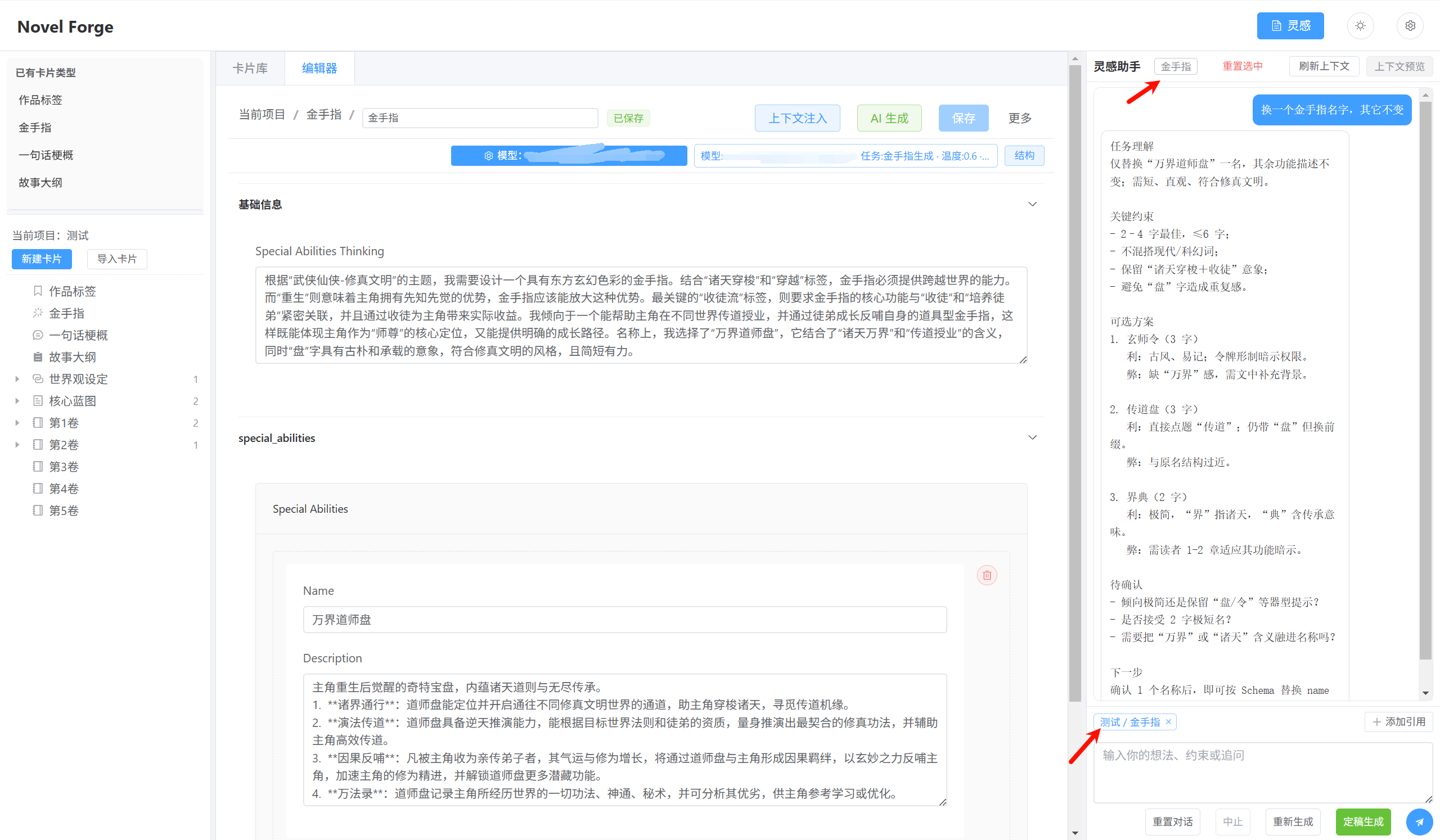Screen dimensions: 1440x840
Task: Click 添加引用 plus button
Action: coord(1398,722)
